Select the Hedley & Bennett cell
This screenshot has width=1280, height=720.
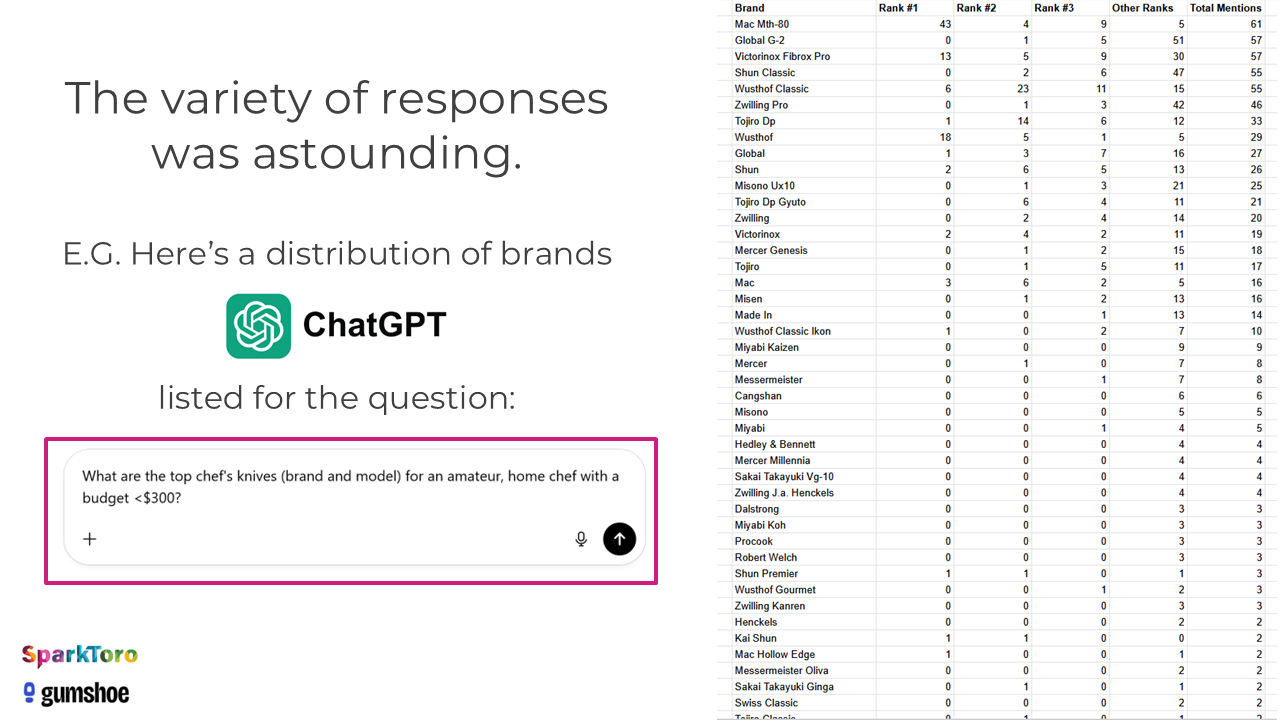pyautogui.click(x=775, y=444)
